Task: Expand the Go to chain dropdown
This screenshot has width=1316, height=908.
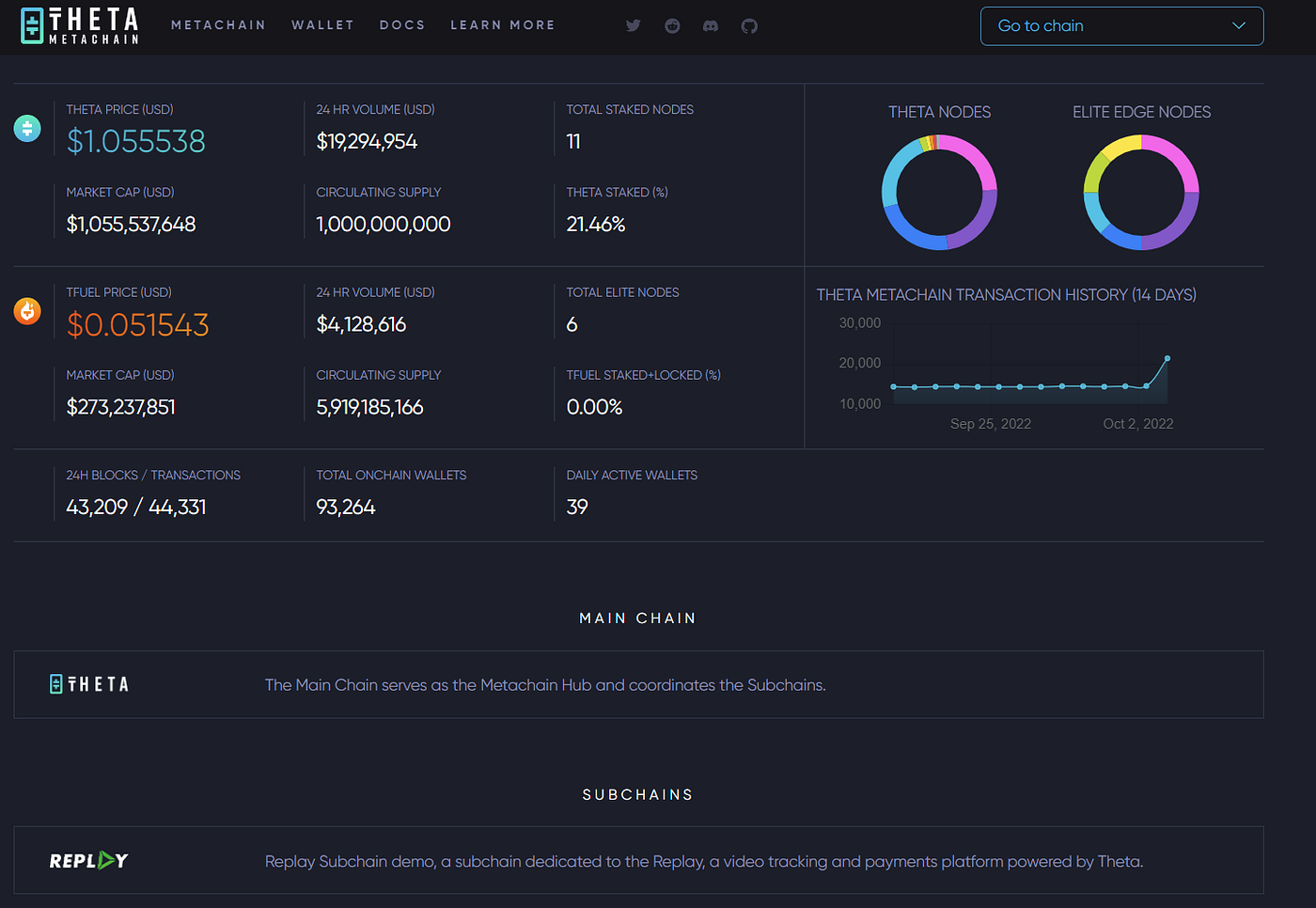Action: 1122,26
